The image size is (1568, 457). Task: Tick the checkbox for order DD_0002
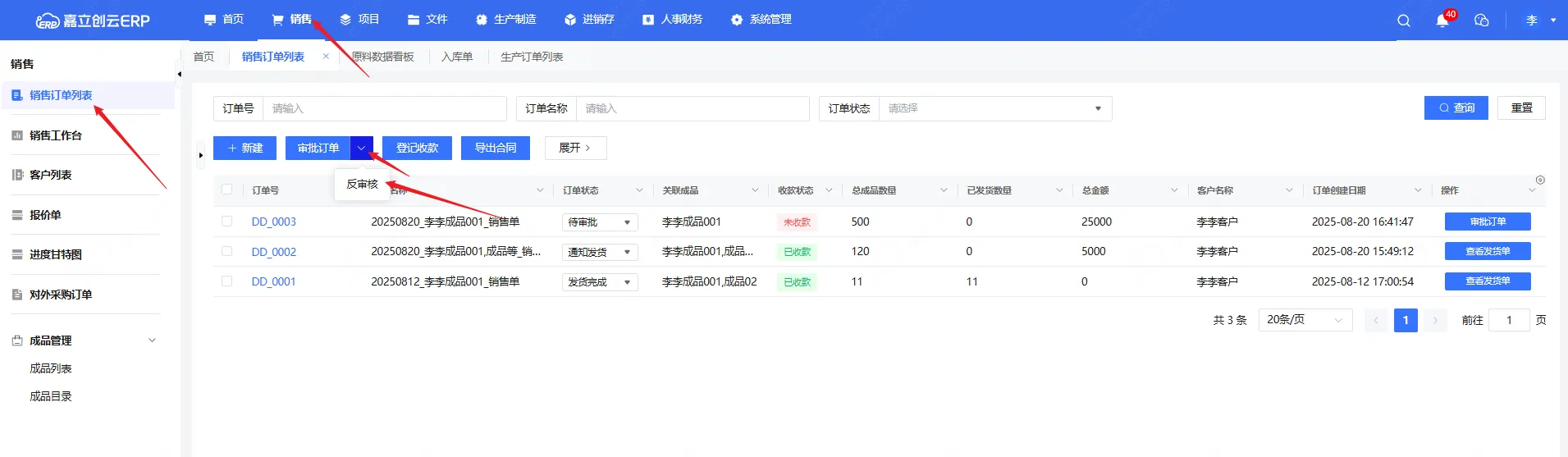click(x=227, y=251)
